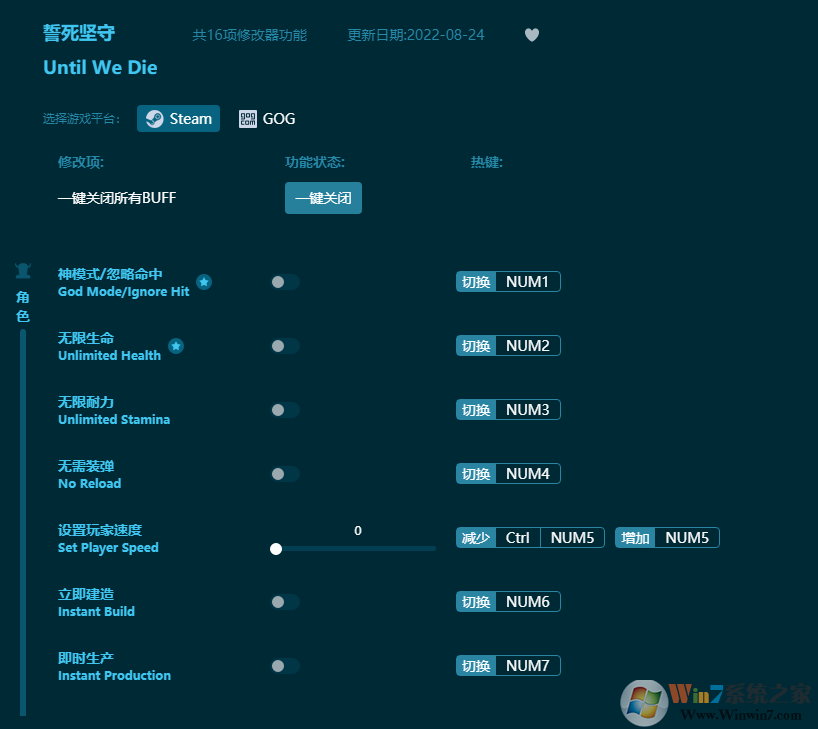Click NUM5 box next to 增加

tap(687, 537)
